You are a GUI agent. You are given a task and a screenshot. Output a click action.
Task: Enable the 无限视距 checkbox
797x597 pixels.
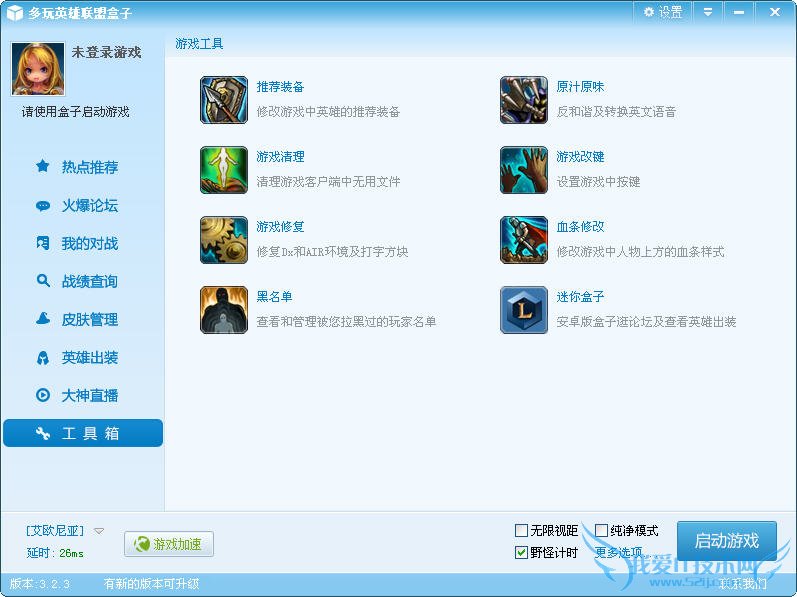[x=521, y=530]
